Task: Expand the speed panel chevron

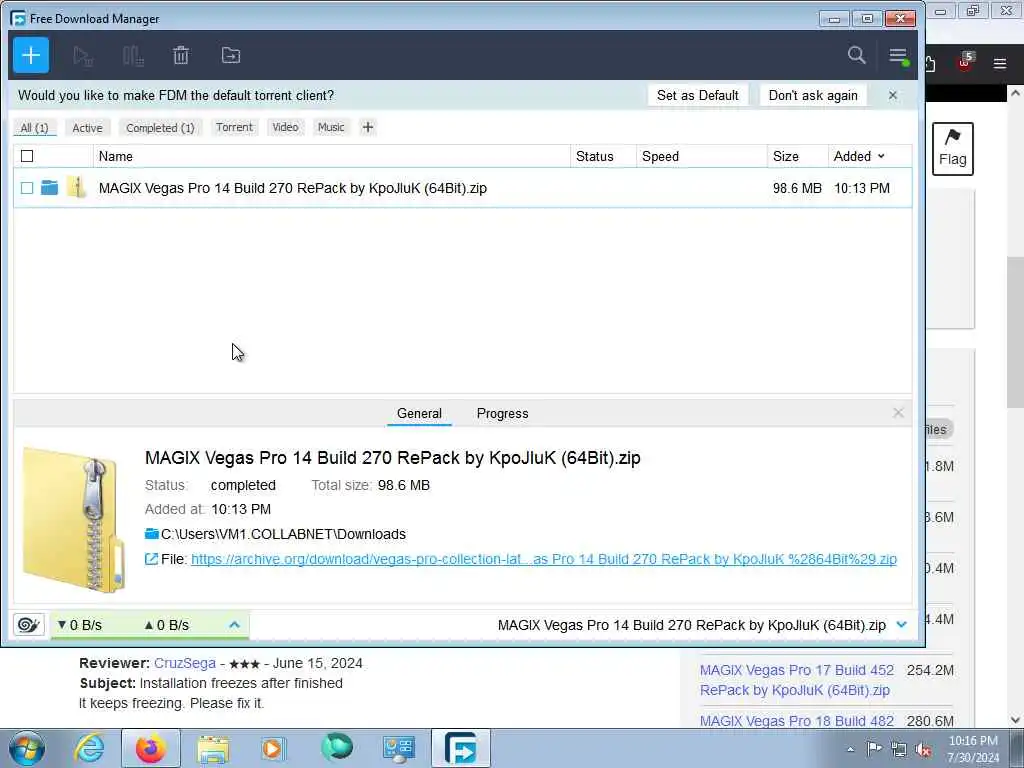Action: tap(234, 625)
